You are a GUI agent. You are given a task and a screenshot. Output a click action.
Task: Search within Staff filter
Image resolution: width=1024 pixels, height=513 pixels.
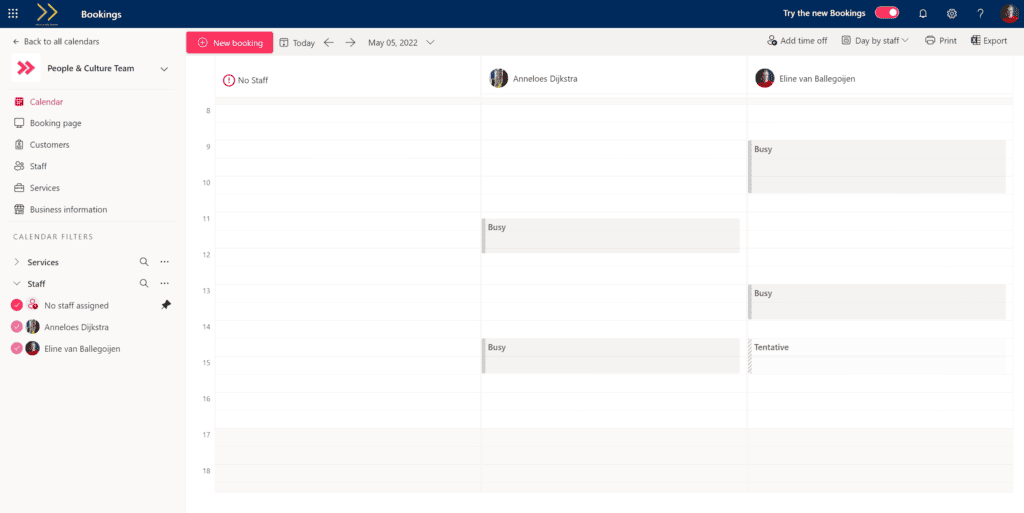(x=144, y=283)
